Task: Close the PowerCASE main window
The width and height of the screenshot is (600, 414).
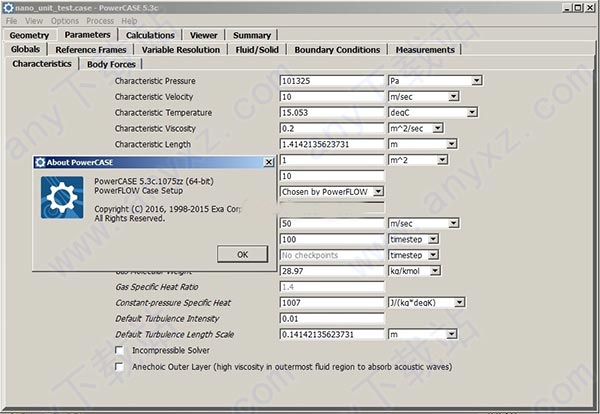Action: 590,8
